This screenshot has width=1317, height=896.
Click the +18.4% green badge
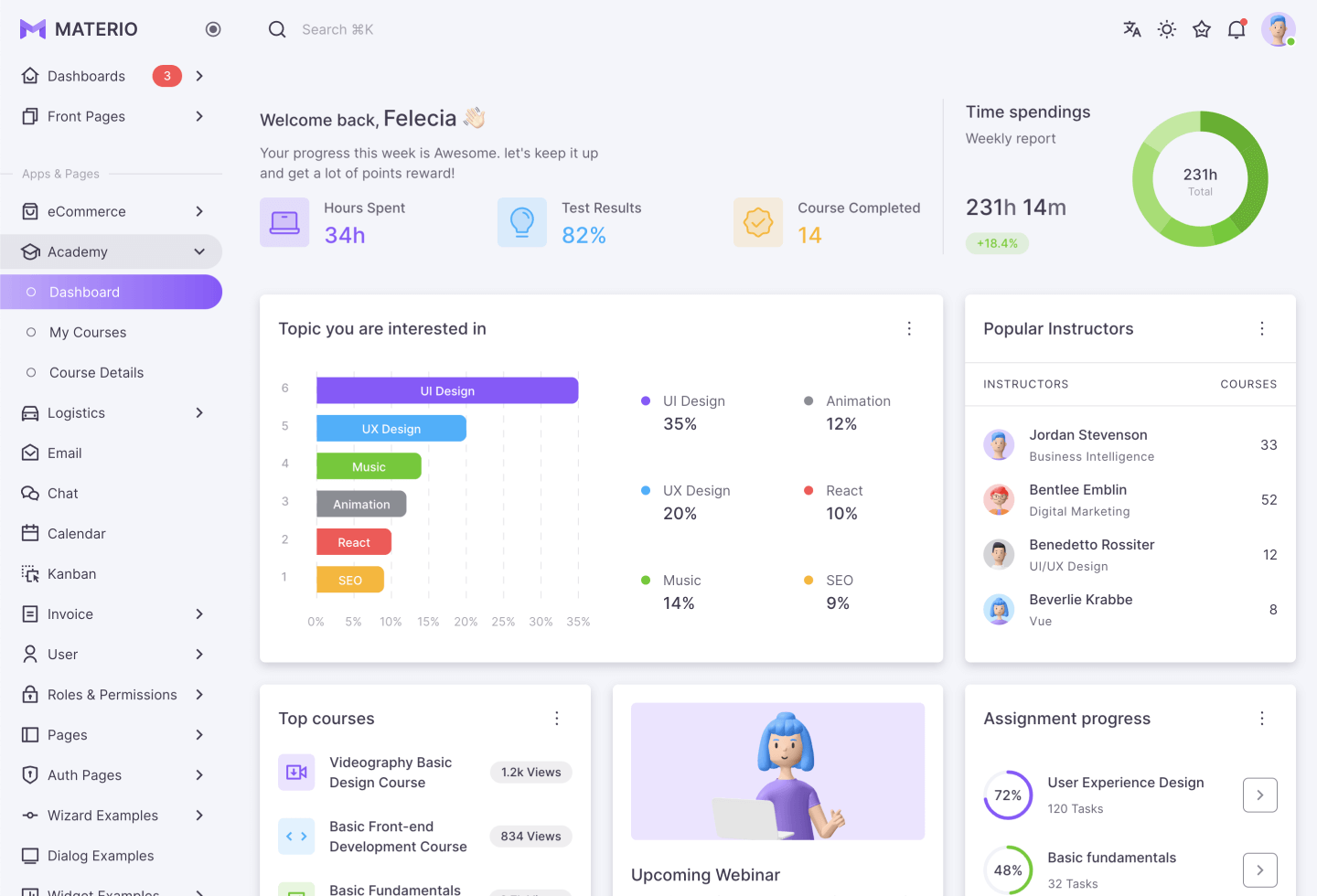coord(997,243)
